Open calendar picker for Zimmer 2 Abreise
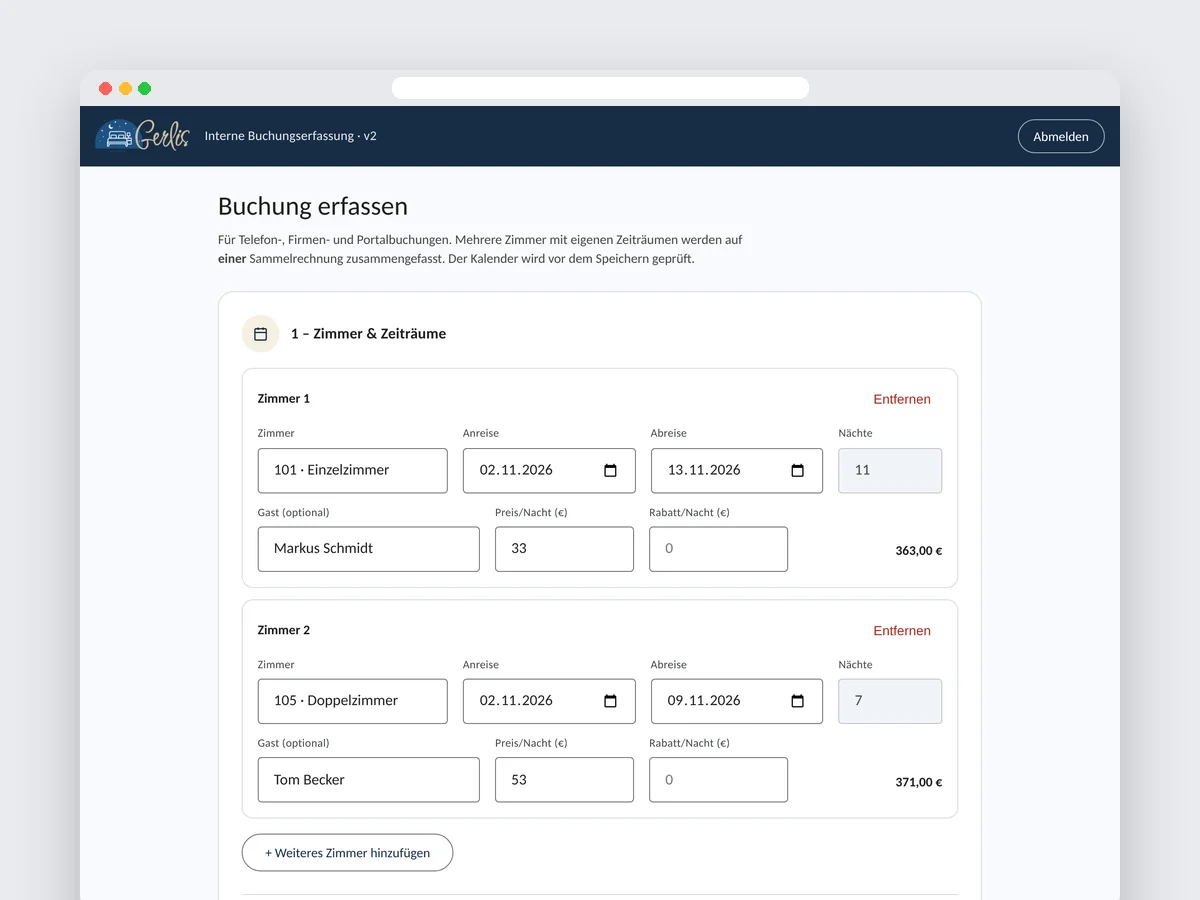 click(797, 701)
